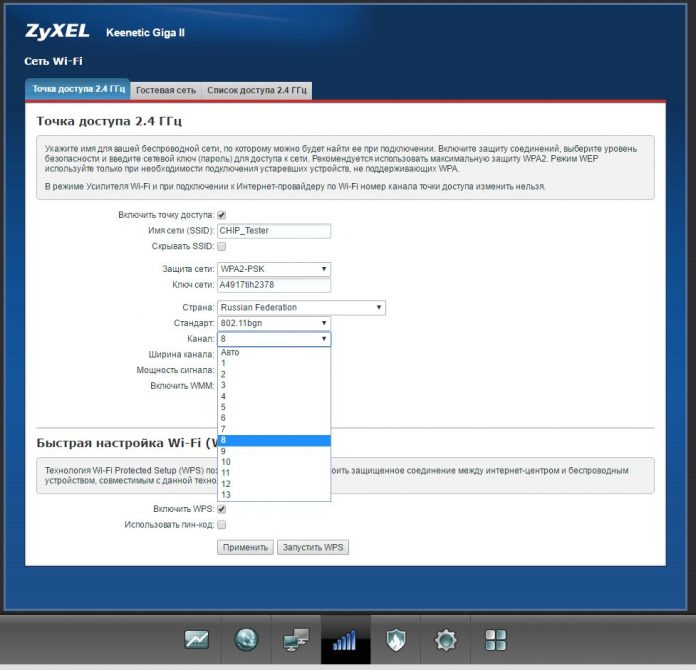Open the security shield icon
The image size is (696, 670).
[x=396, y=639]
